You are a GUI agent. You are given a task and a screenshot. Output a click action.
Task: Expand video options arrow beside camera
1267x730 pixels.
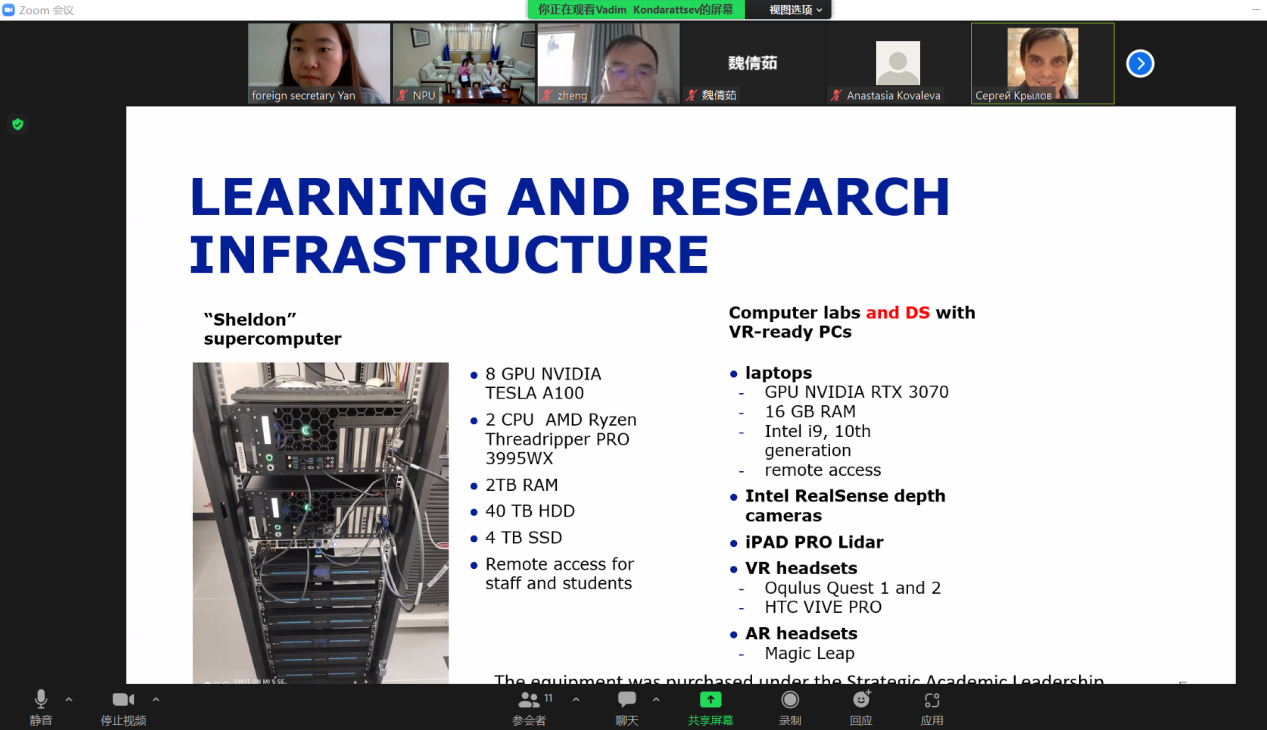click(155, 699)
